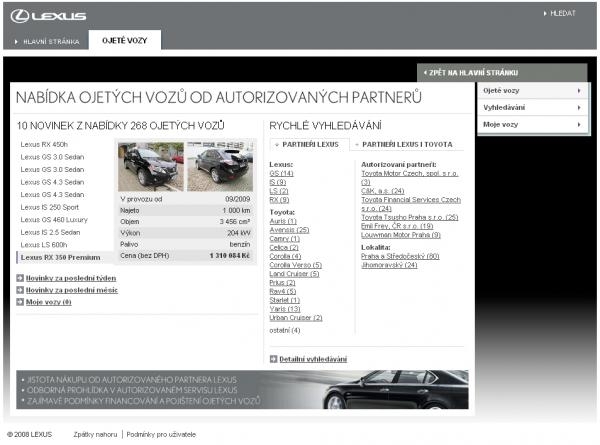
Task: Select the Ojeté vozy tab
Action: tap(125, 40)
